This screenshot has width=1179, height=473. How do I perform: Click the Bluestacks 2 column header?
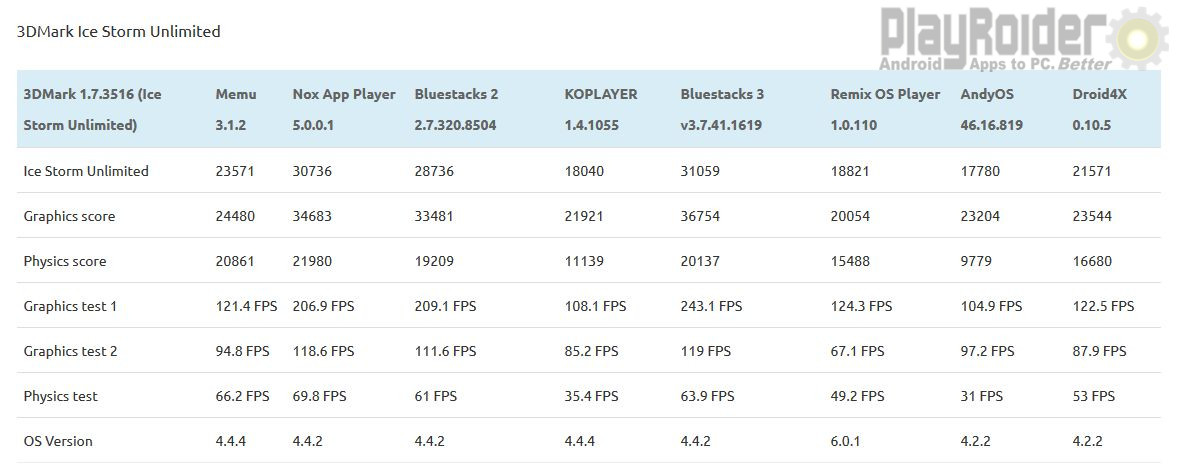456,110
